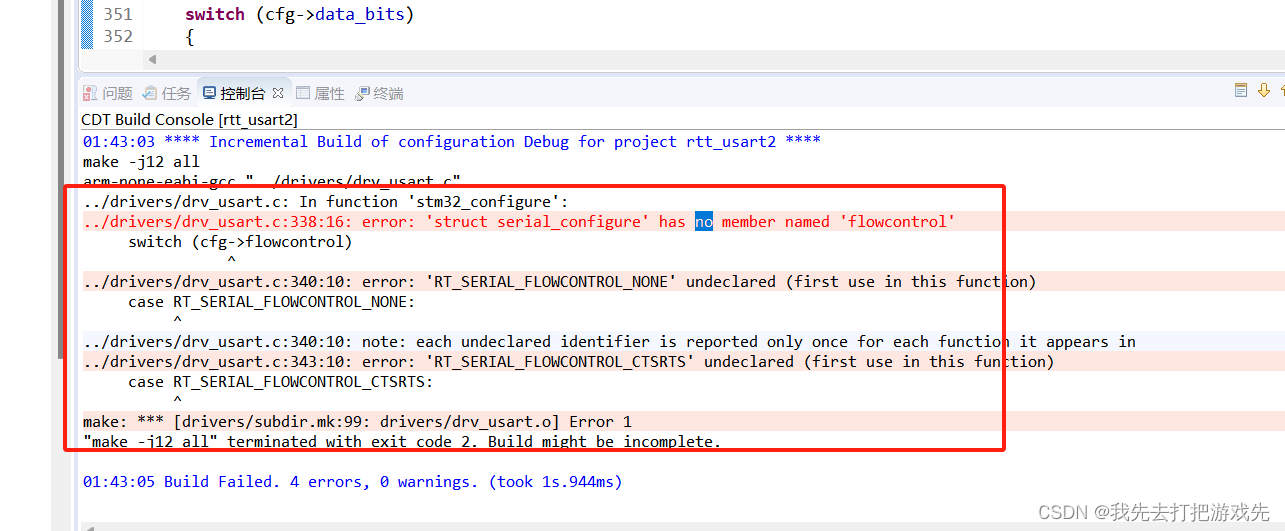Viewport: 1285px width, 531px height.
Task: Click 'switch (cfg->data_bits)' in the code editor
Action: 300,14
